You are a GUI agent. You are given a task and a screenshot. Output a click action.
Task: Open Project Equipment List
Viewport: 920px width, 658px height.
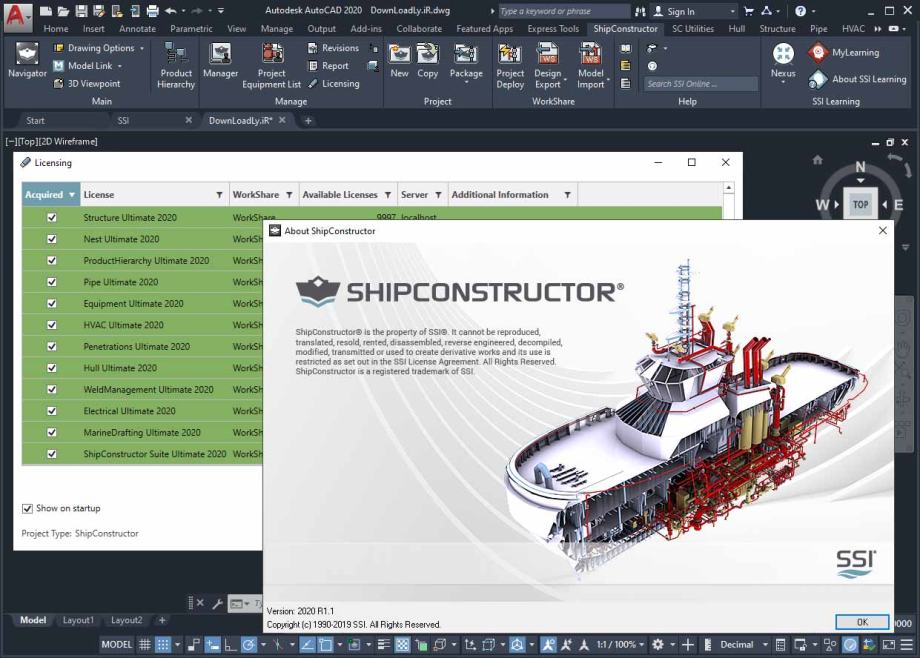click(271, 65)
